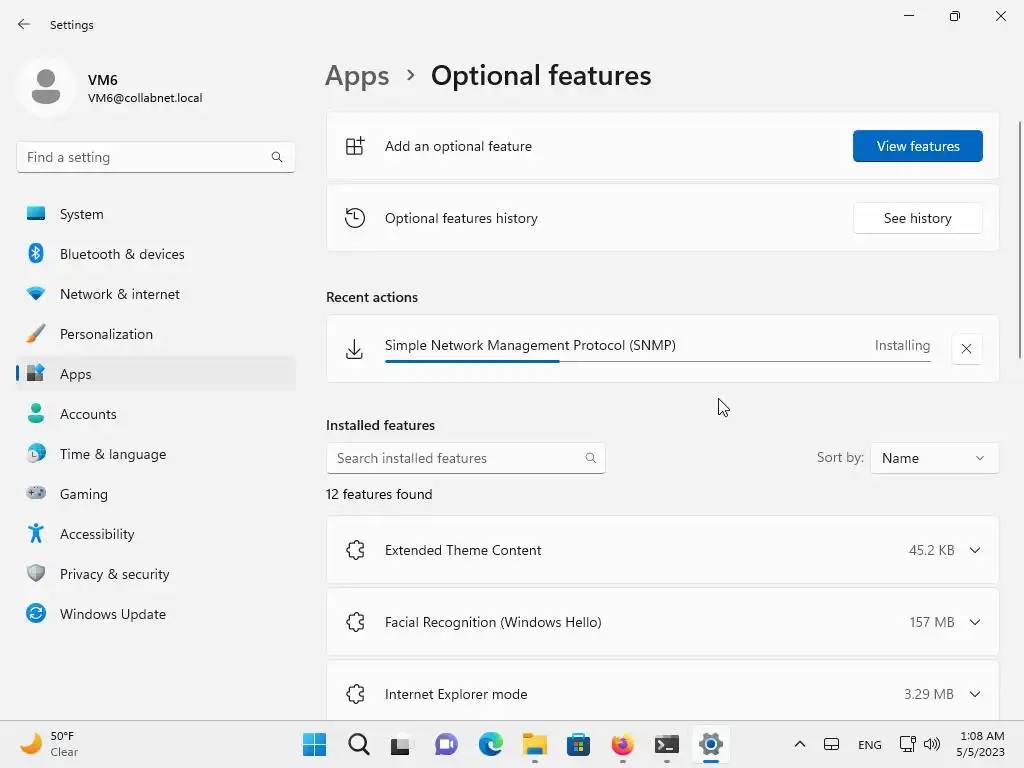Screen dimensions: 1024x768
Task: Open the Accessibility settings page
Action: tap(97, 534)
